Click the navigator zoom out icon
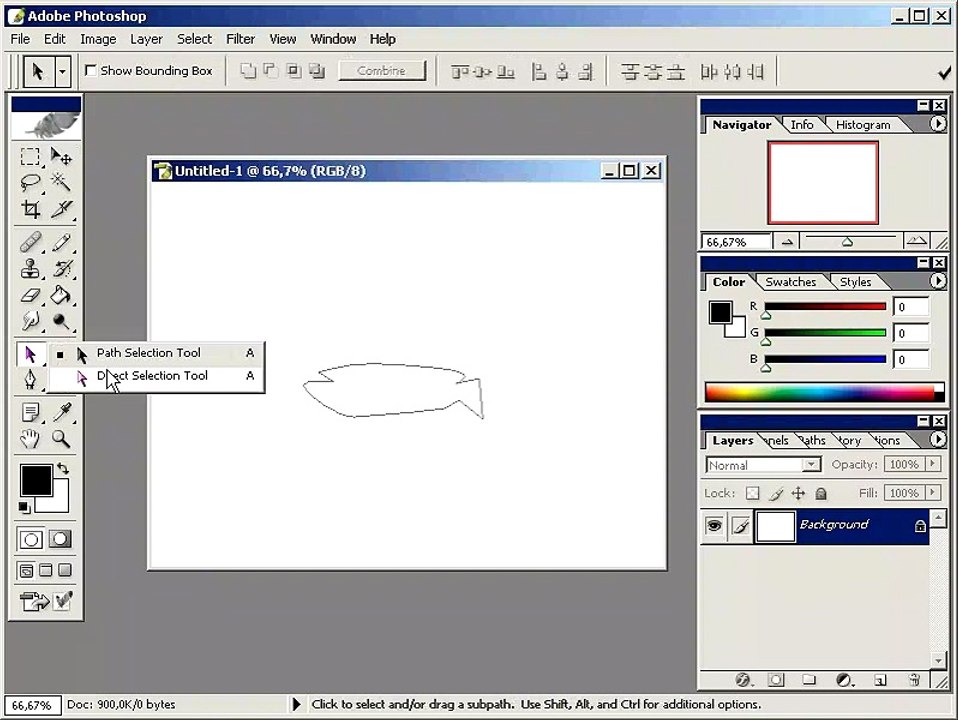 tap(787, 242)
